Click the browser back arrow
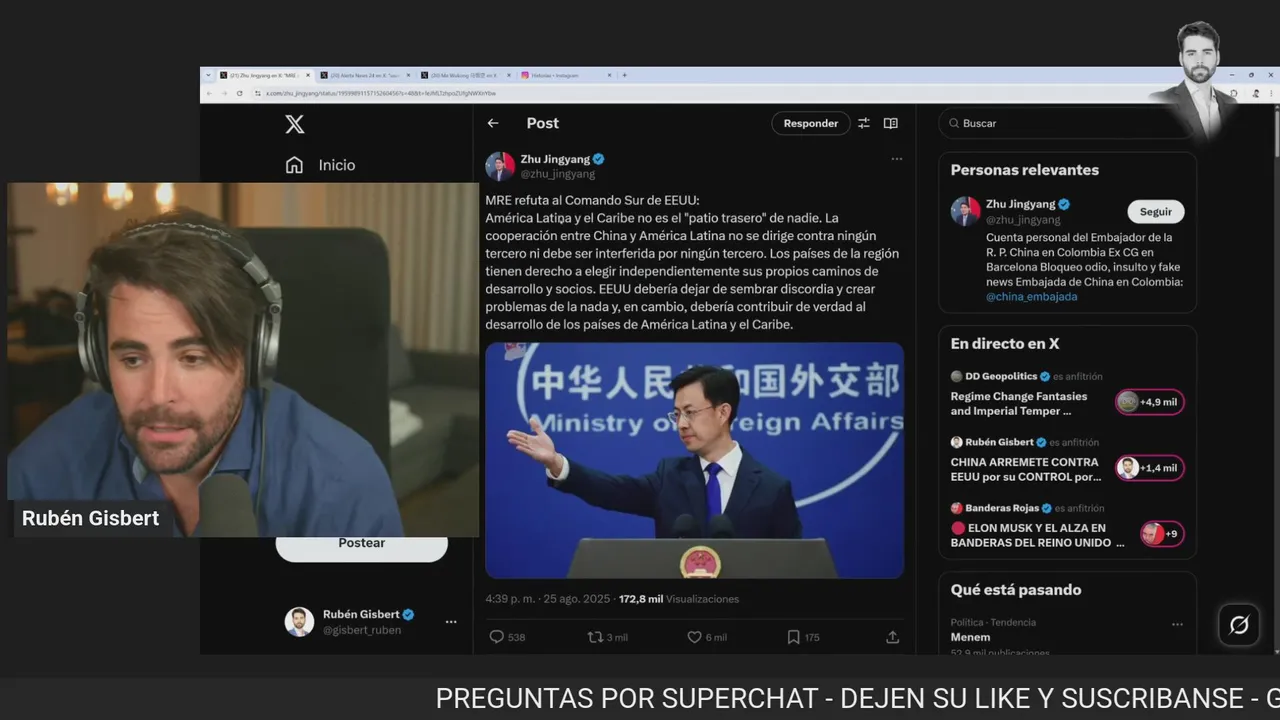Screen dimensions: 1280x720 [210, 93]
